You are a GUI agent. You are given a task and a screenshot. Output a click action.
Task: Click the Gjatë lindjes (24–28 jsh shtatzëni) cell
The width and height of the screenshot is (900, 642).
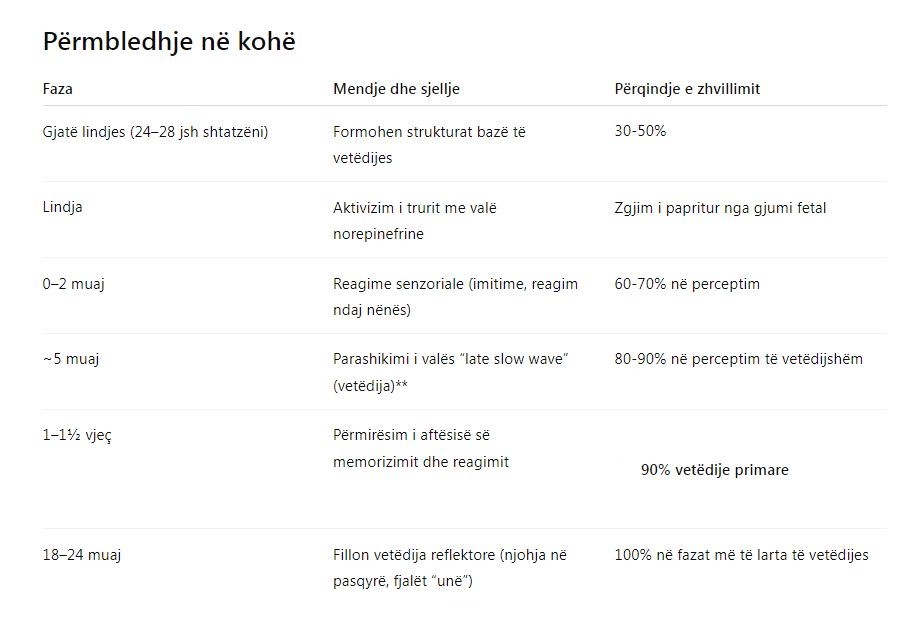(x=156, y=132)
